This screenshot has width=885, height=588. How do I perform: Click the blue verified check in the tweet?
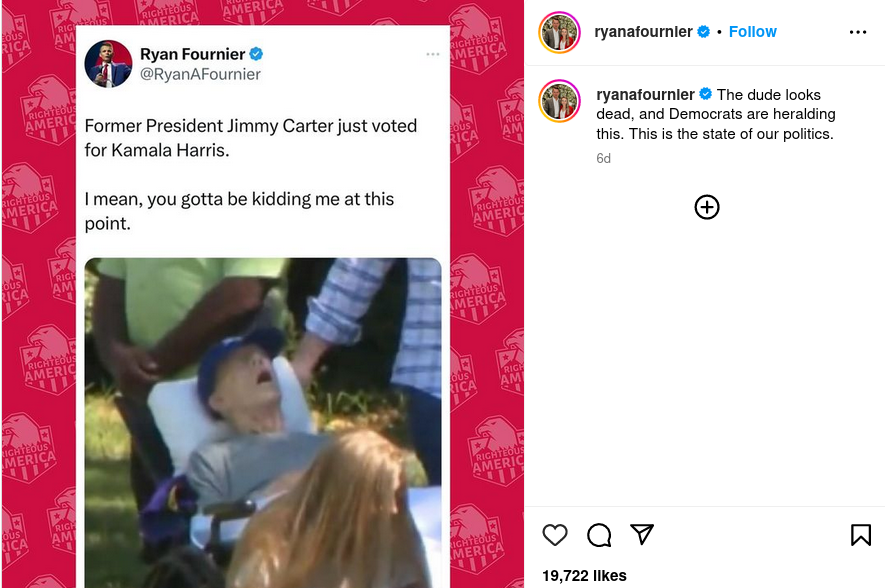pos(256,54)
